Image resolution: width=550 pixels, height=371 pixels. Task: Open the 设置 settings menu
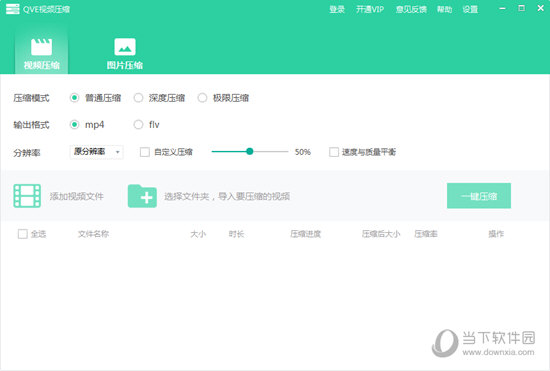(470, 9)
